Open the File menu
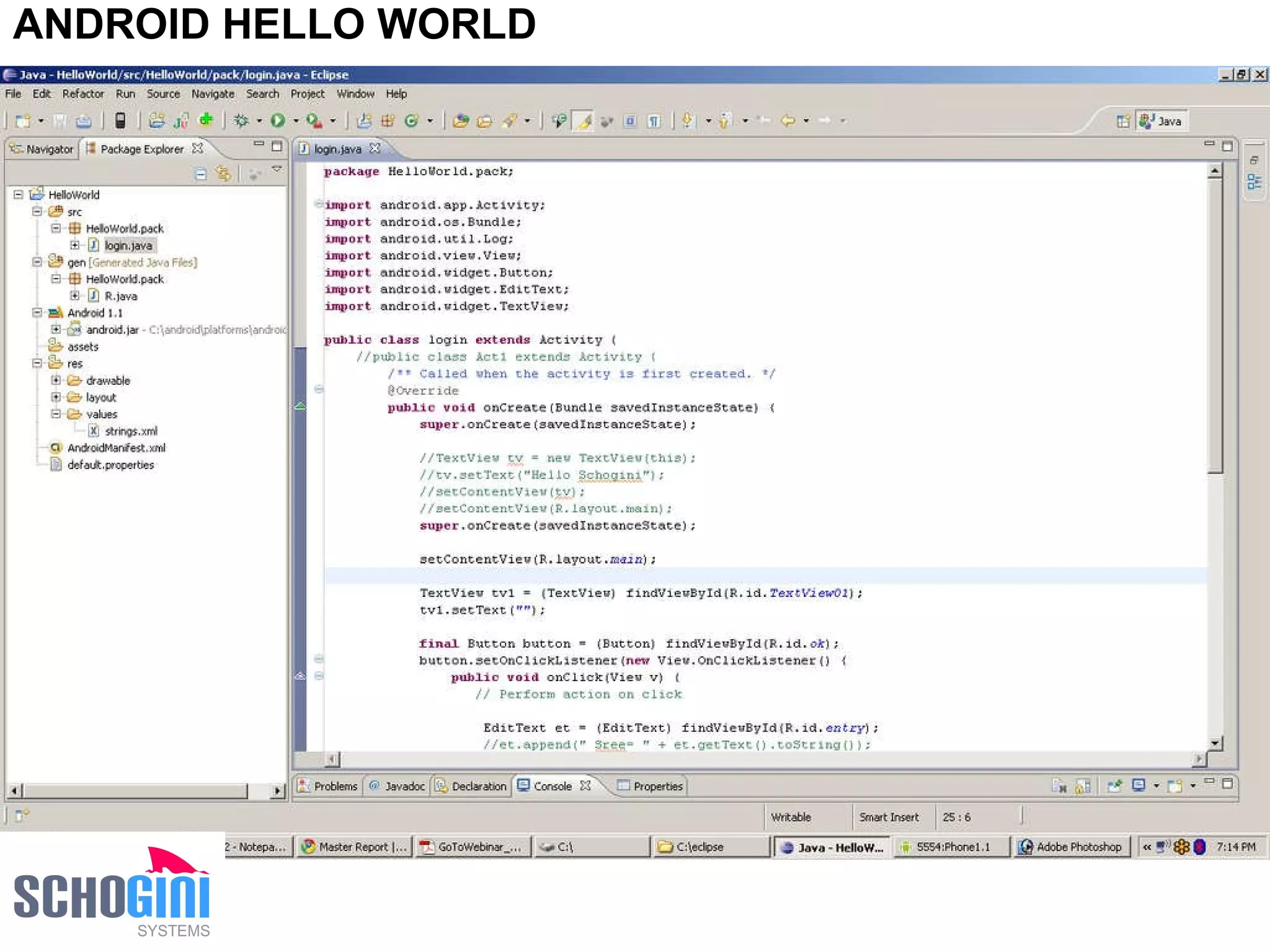The width and height of the screenshot is (1270, 952). tap(13, 94)
